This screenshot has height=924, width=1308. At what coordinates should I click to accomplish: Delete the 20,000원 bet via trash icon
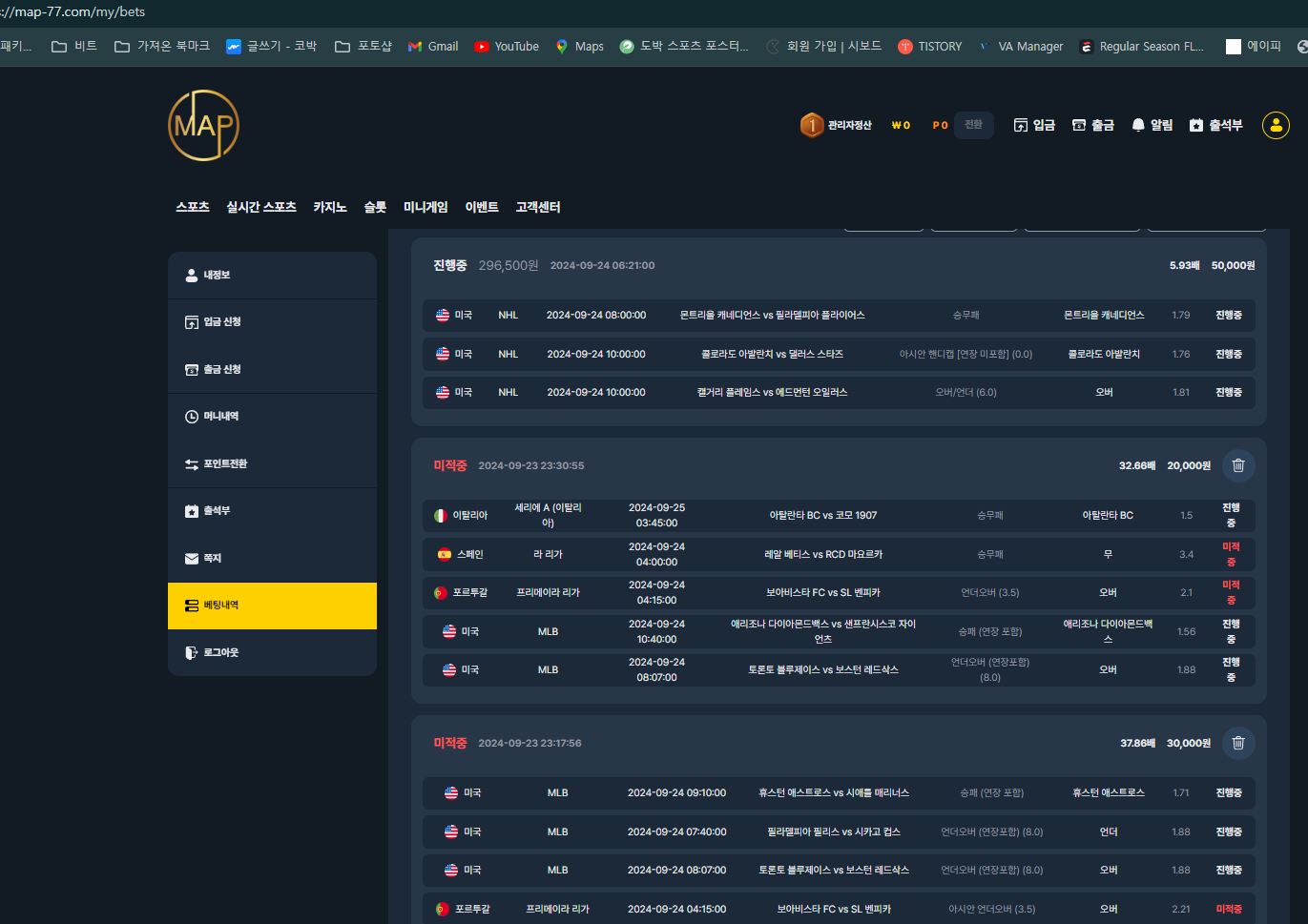coord(1238,465)
